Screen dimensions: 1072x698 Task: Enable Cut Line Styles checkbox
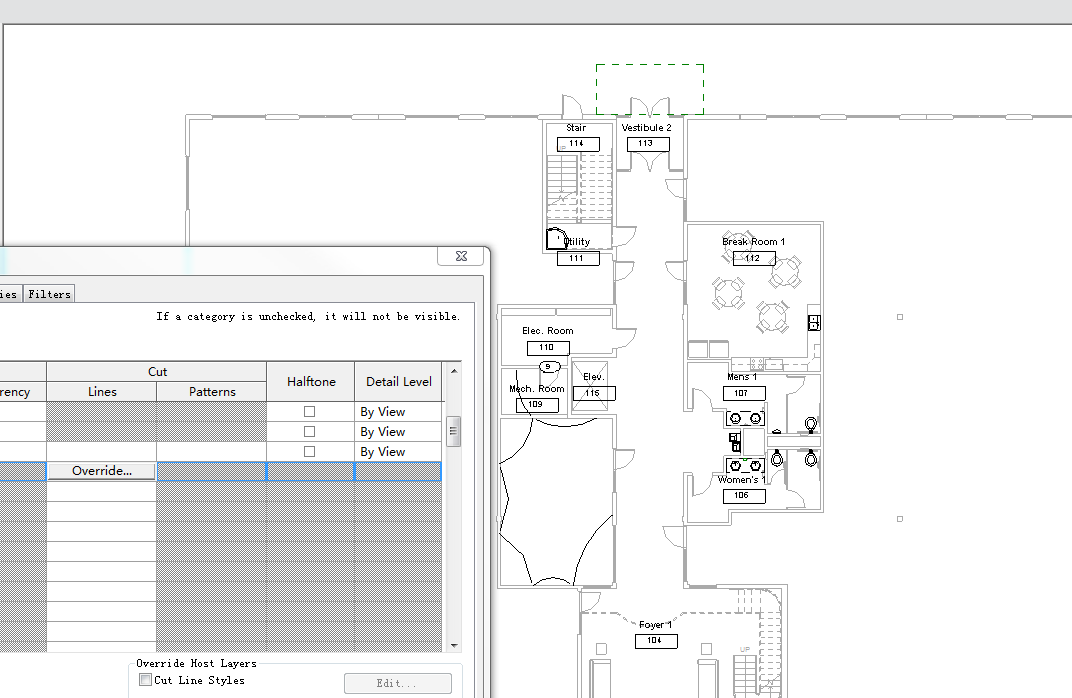[146, 680]
